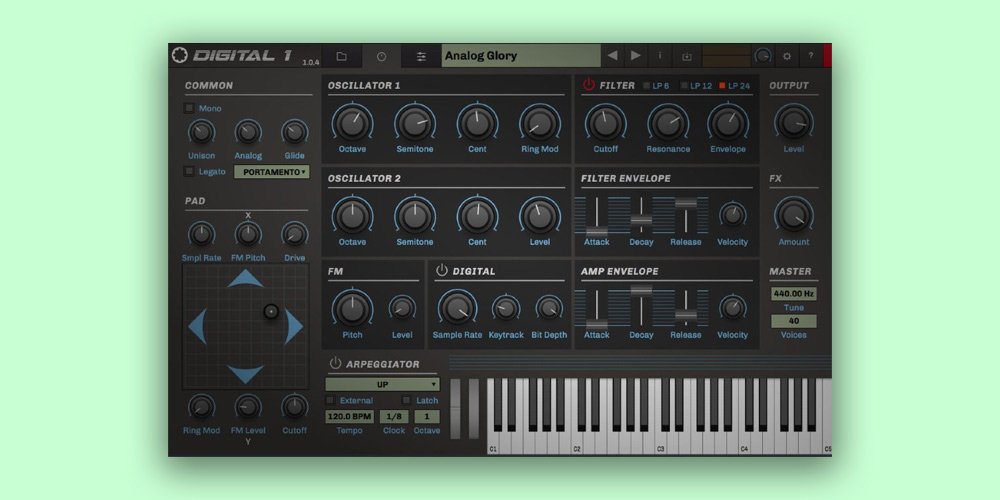Image resolution: width=1000 pixels, height=500 pixels.
Task: Click the Filter Resonance knob
Action: click(x=668, y=123)
